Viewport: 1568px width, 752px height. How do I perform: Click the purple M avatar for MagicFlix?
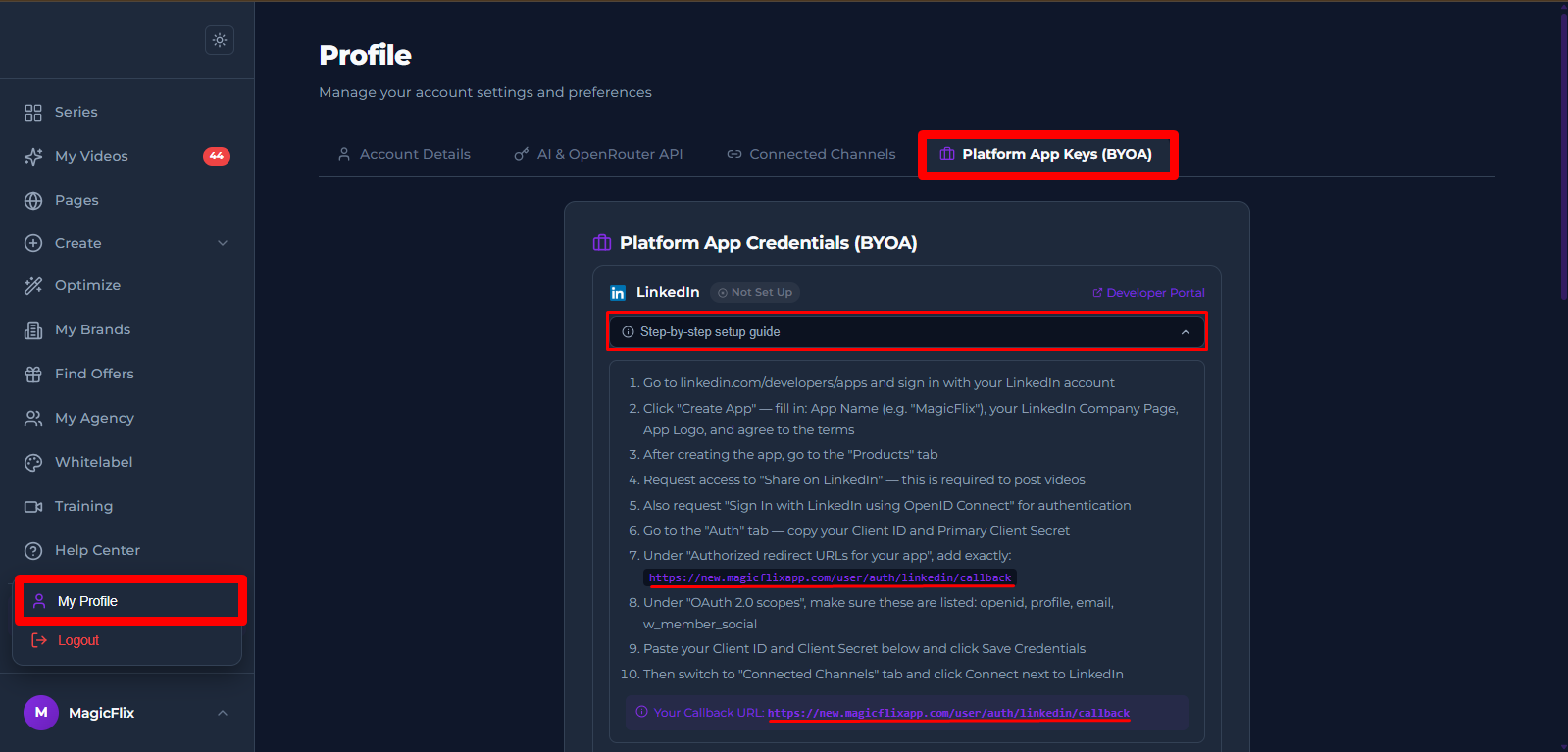[41, 713]
